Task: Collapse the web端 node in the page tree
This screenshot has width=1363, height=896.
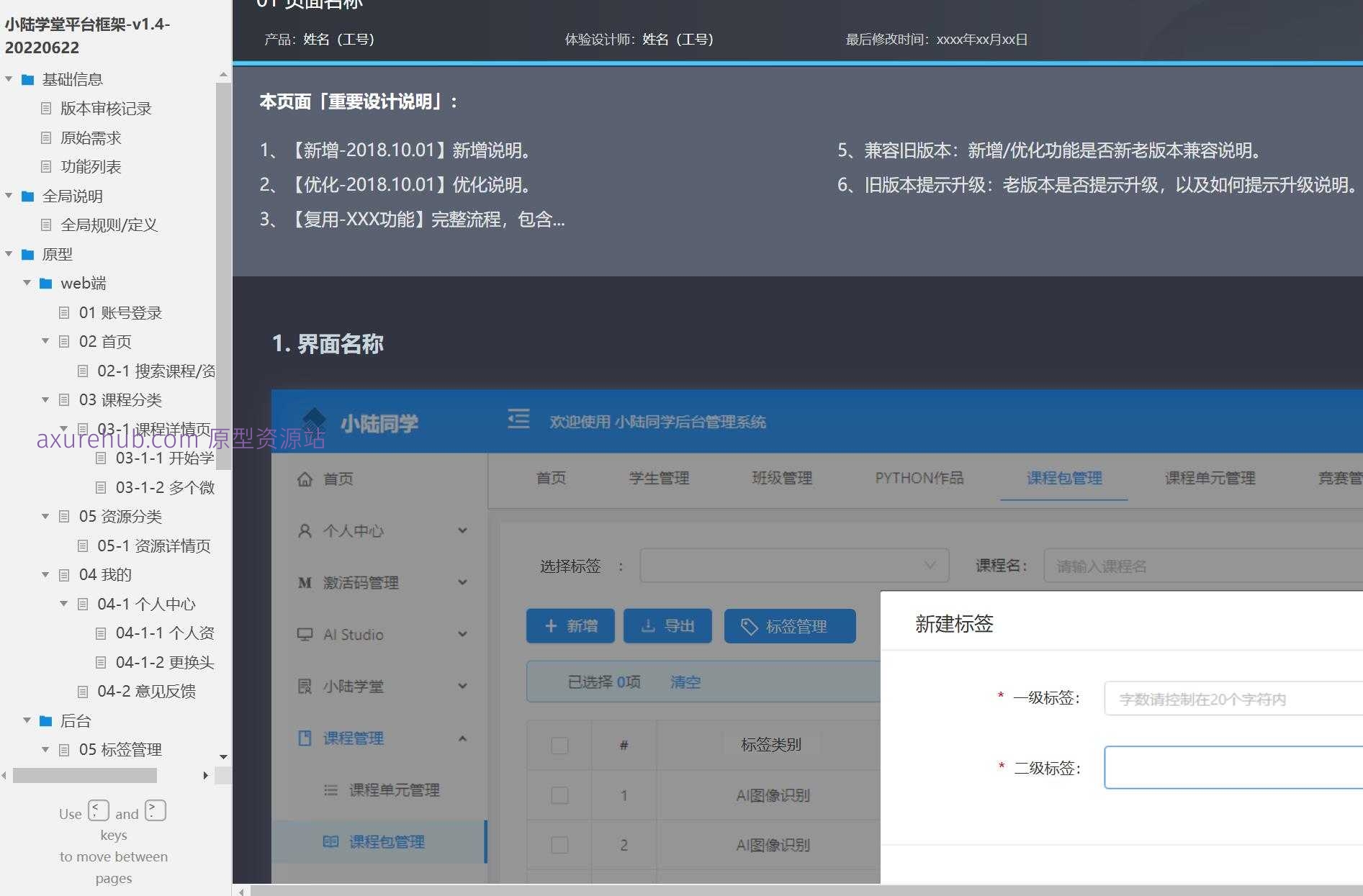Action: pos(27,283)
